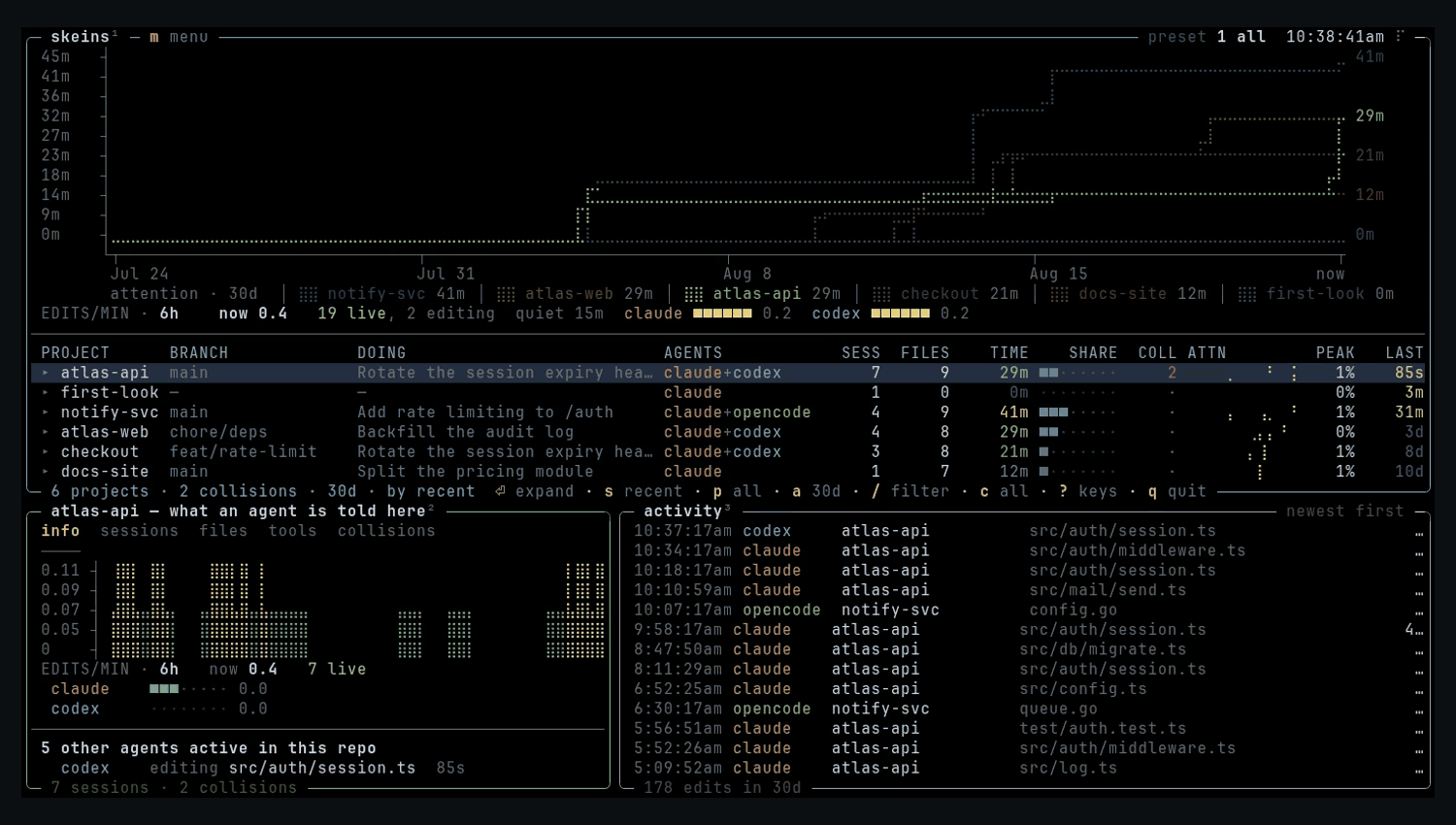Click the BRANCH column header
This screenshot has width=1456, height=825.
199,353
